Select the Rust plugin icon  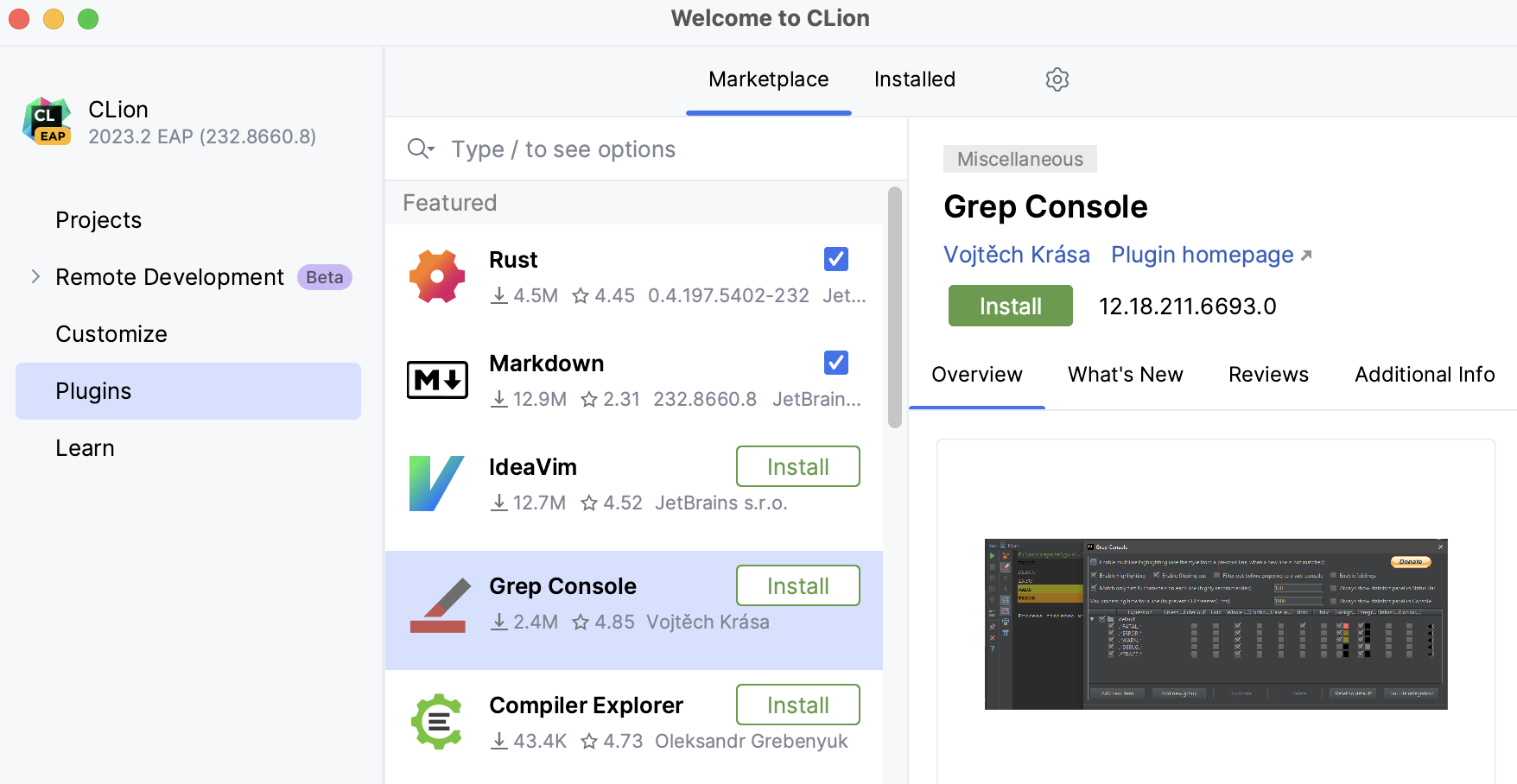pos(436,276)
